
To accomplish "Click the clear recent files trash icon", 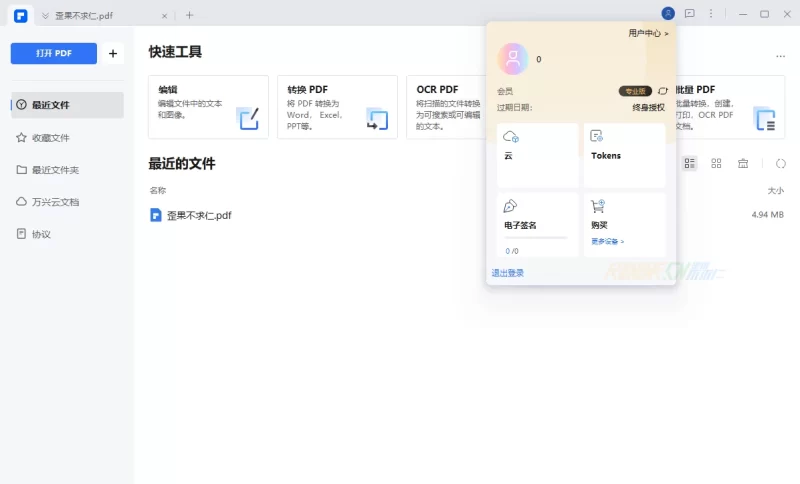I will [743, 163].
